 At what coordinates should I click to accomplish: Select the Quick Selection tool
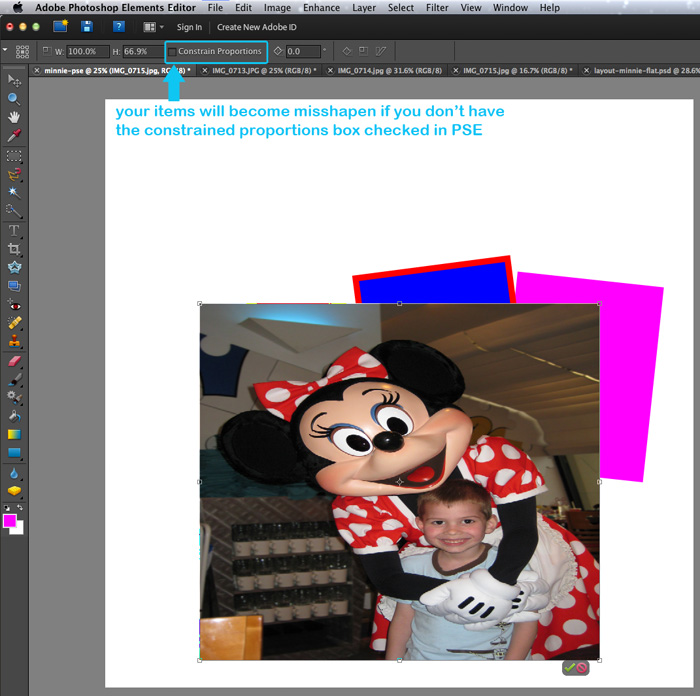pyautogui.click(x=14, y=211)
